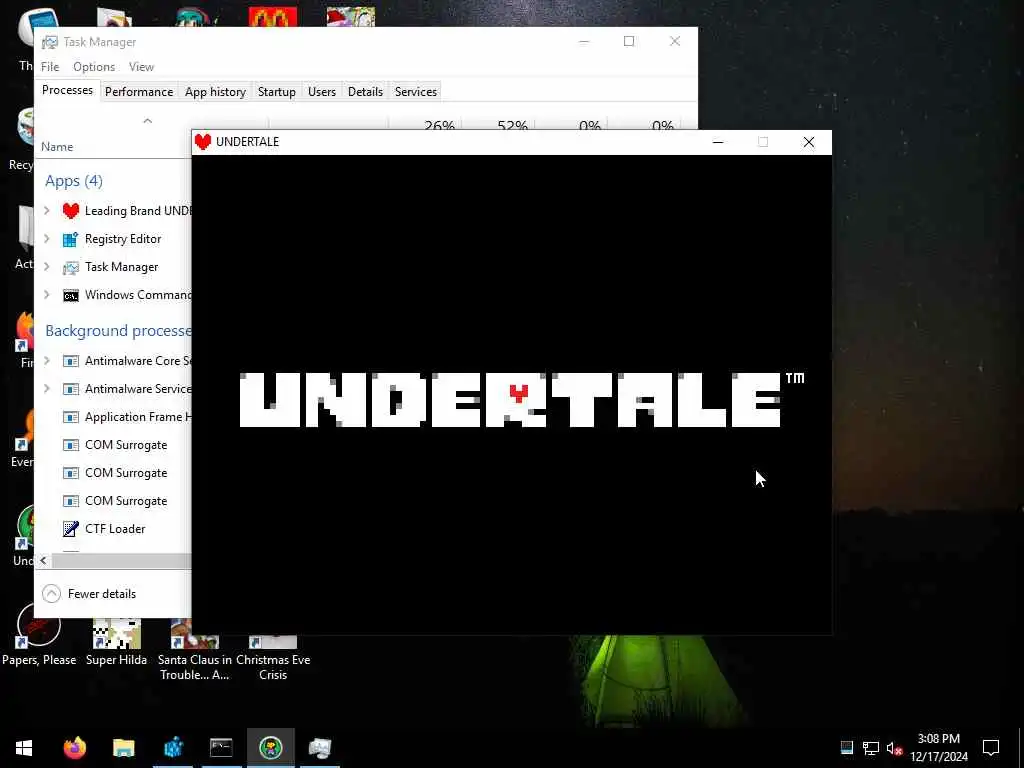The height and width of the screenshot is (768, 1024).
Task: Click the Apps (4) group header
Action: [74, 181]
